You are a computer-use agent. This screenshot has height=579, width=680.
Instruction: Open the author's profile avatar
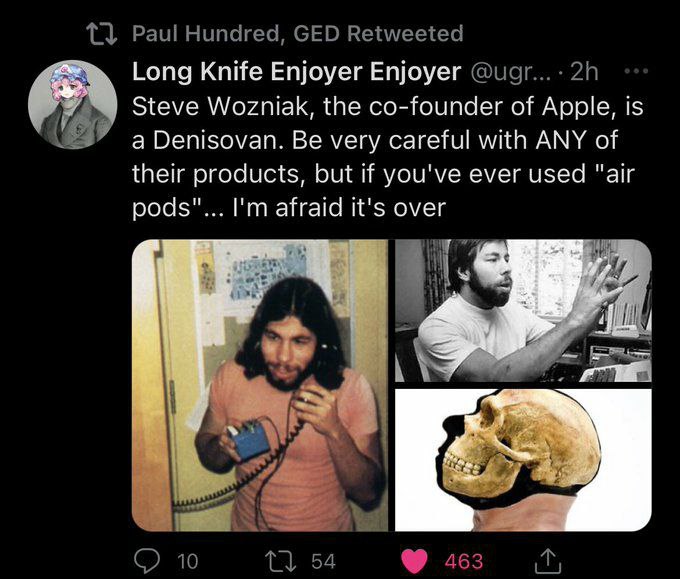[70, 105]
